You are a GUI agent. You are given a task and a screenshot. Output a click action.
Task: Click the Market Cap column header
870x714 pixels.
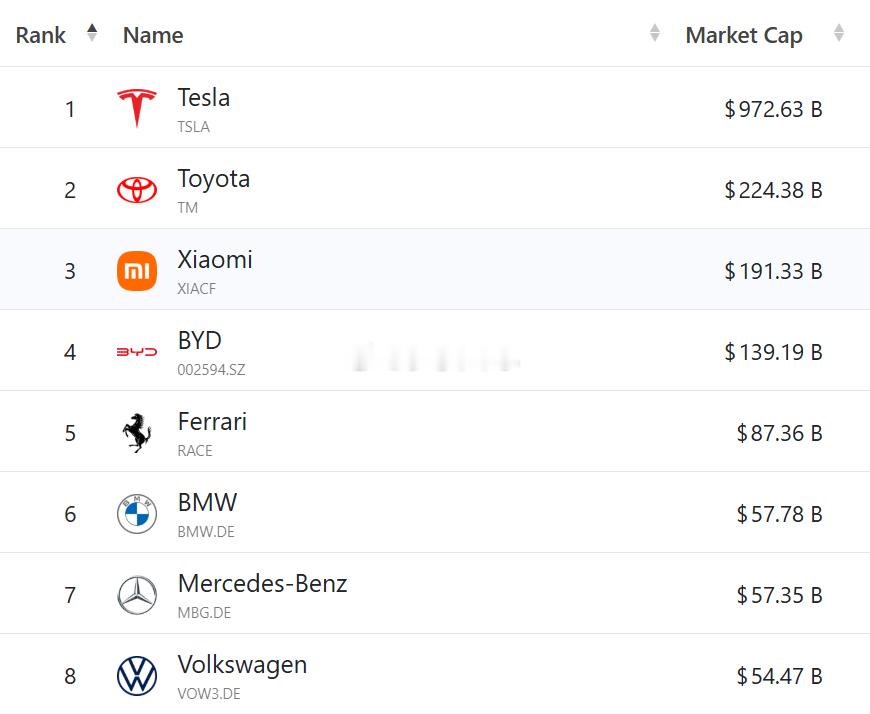click(744, 36)
